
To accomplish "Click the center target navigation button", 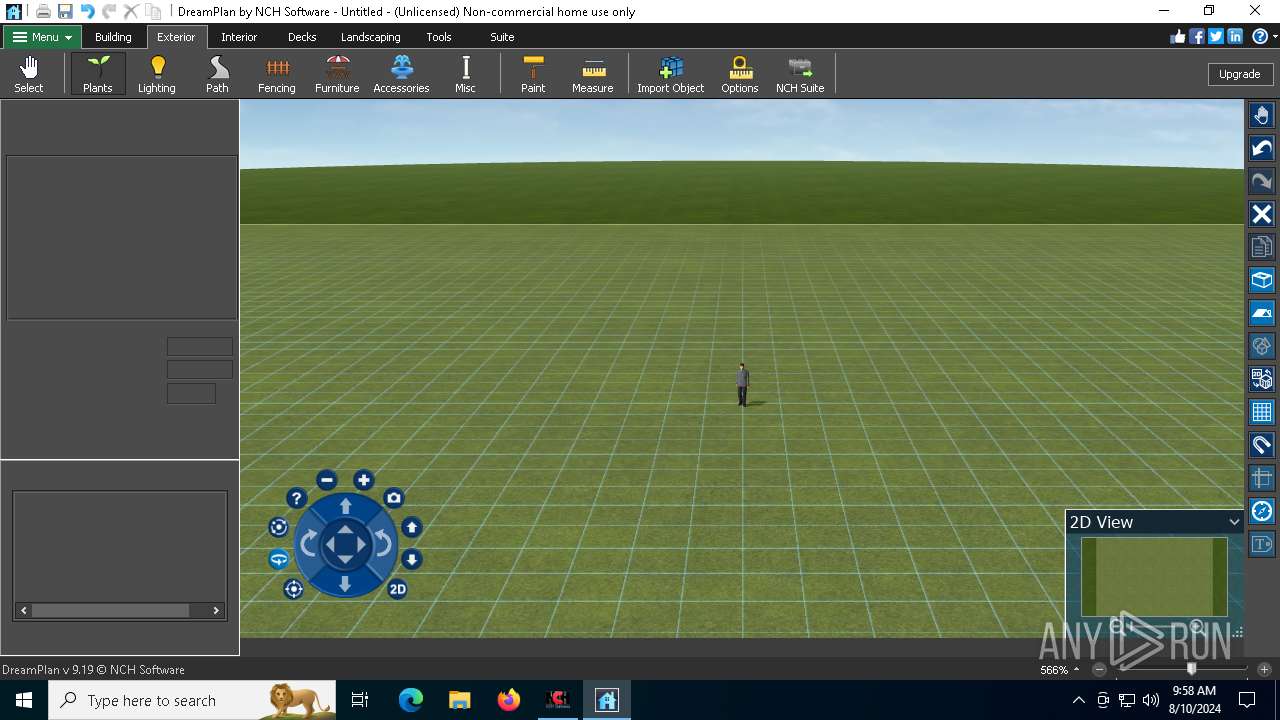I will (293, 589).
